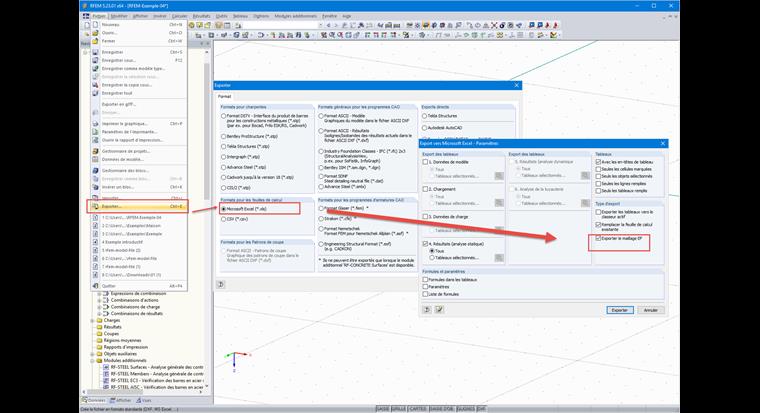Click icon next to Ouvrir... menu entry
760x413 pixels.
click(x=95, y=33)
